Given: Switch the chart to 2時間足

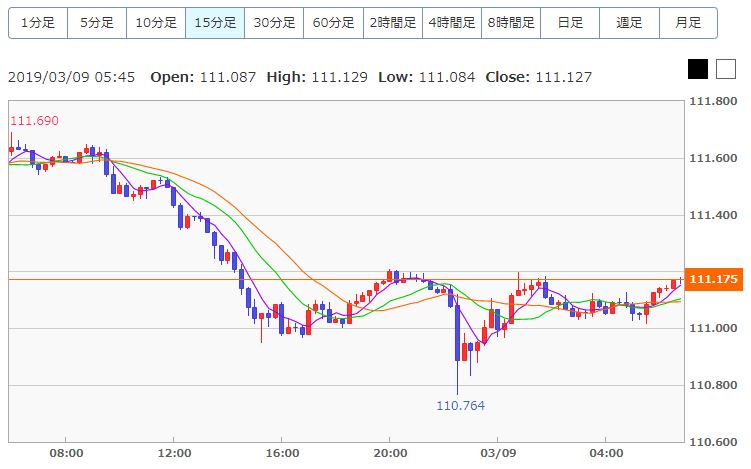Looking at the screenshot, I should click(x=392, y=22).
